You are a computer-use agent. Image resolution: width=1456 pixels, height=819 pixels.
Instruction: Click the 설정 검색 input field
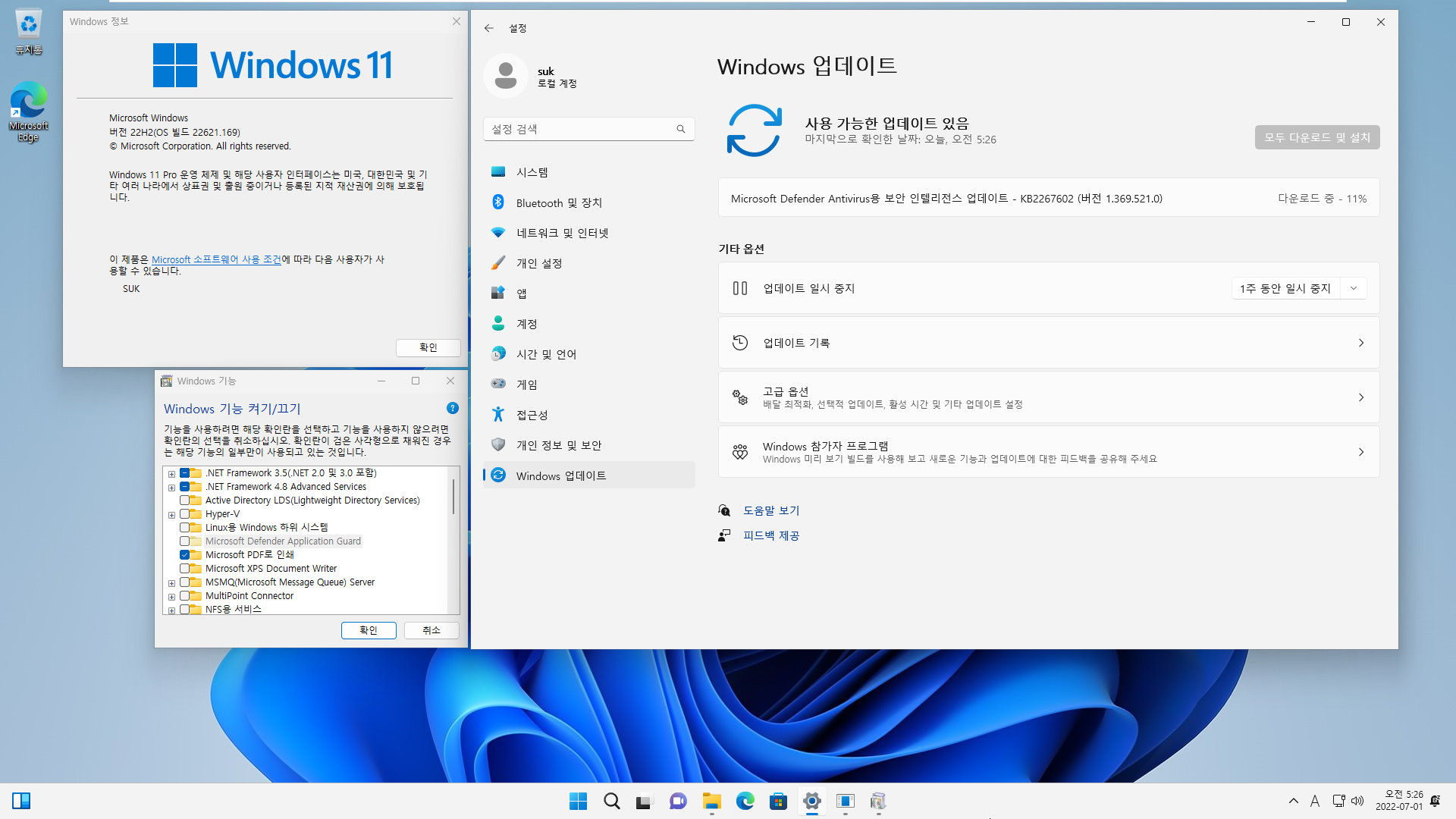588,129
